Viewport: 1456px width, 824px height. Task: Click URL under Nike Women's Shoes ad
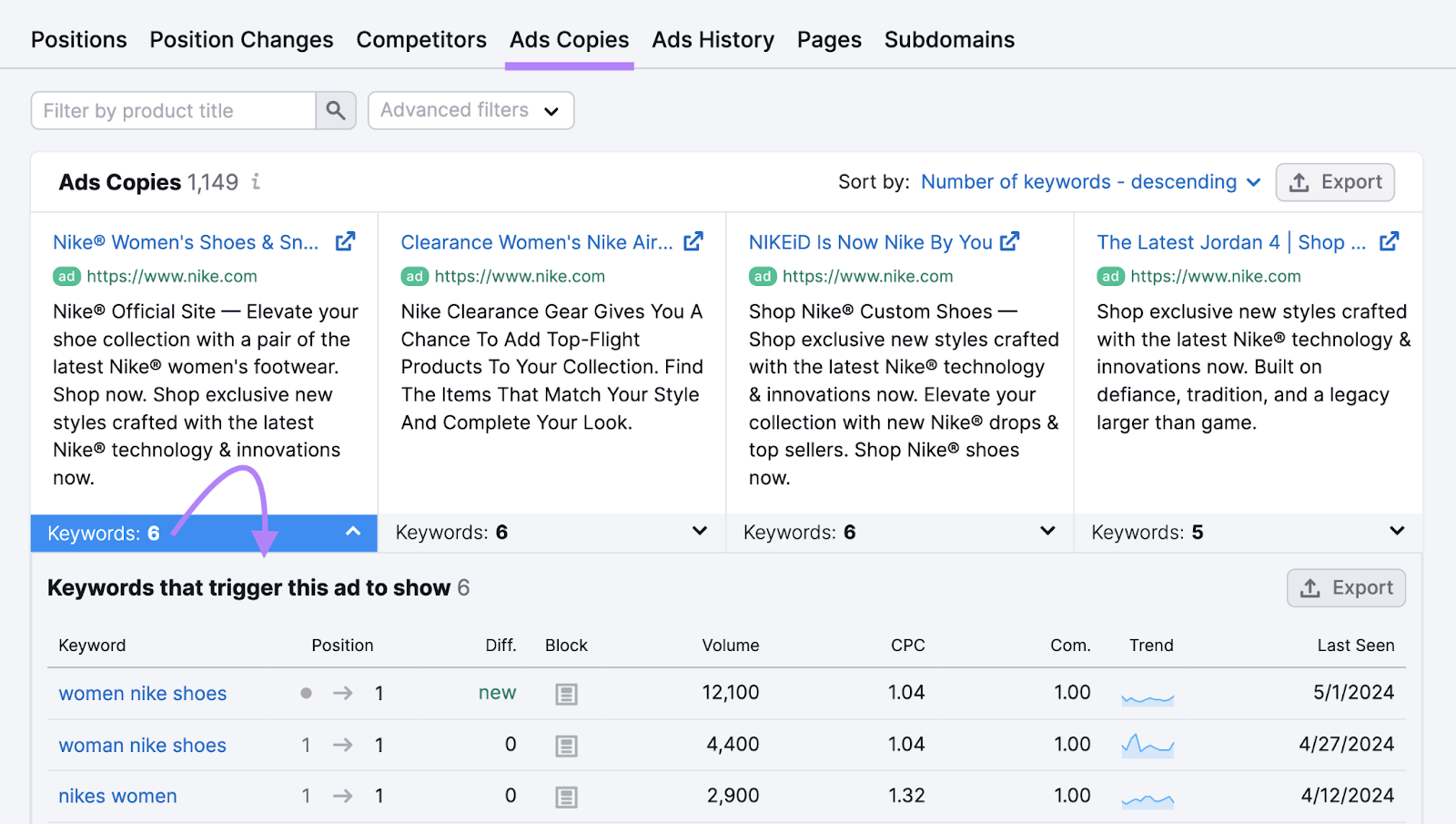click(x=171, y=277)
